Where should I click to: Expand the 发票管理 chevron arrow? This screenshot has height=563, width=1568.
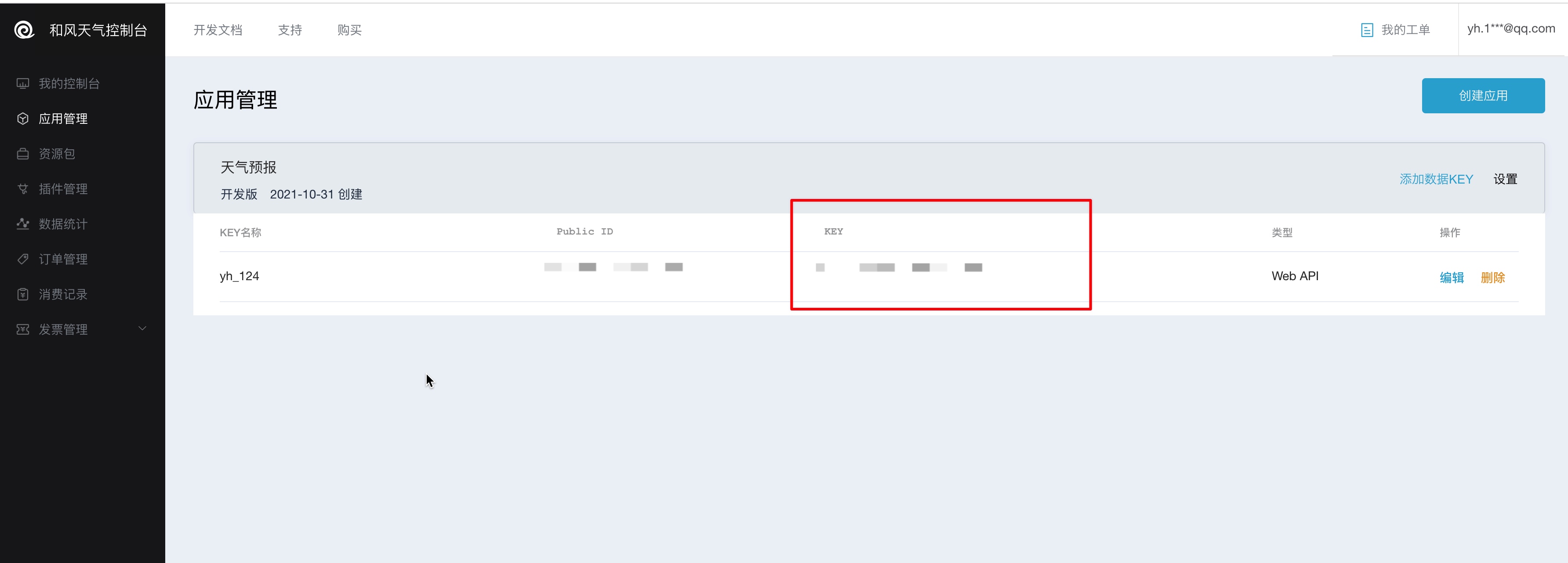pos(142,329)
